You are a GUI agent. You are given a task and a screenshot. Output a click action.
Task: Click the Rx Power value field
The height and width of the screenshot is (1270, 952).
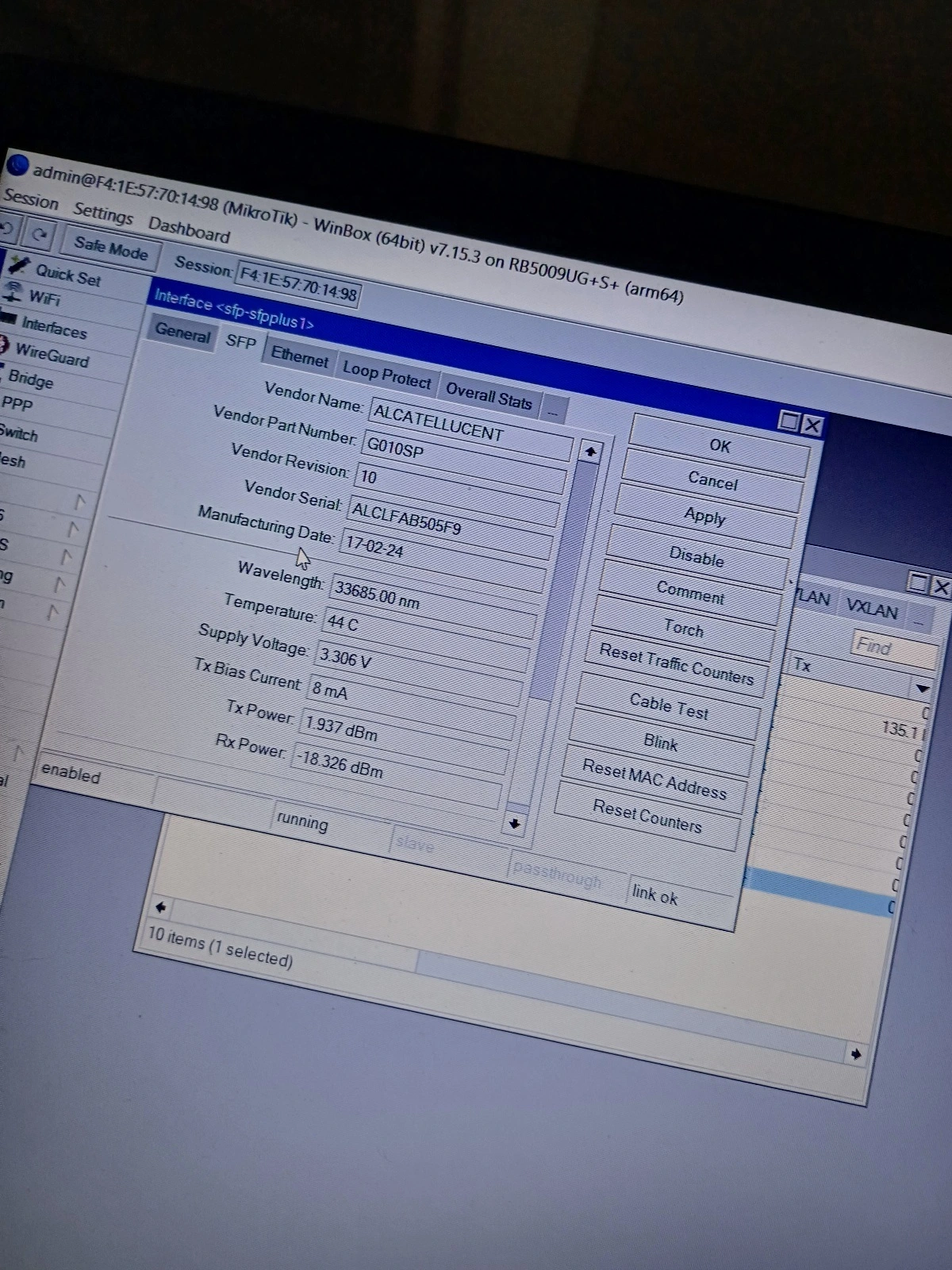pyautogui.click(x=397, y=775)
